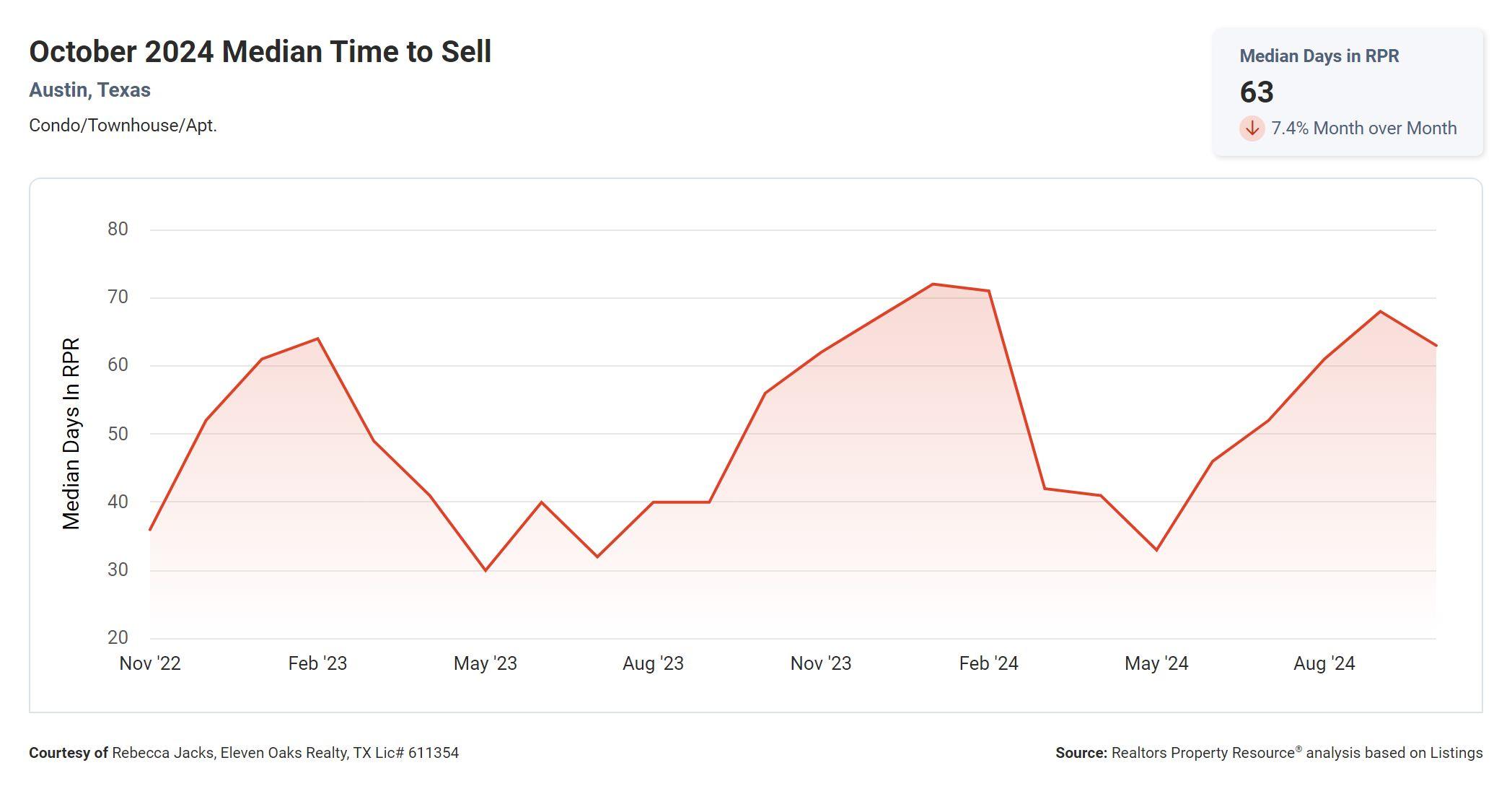Pick the Aug '24 x-axis label

click(x=1324, y=663)
